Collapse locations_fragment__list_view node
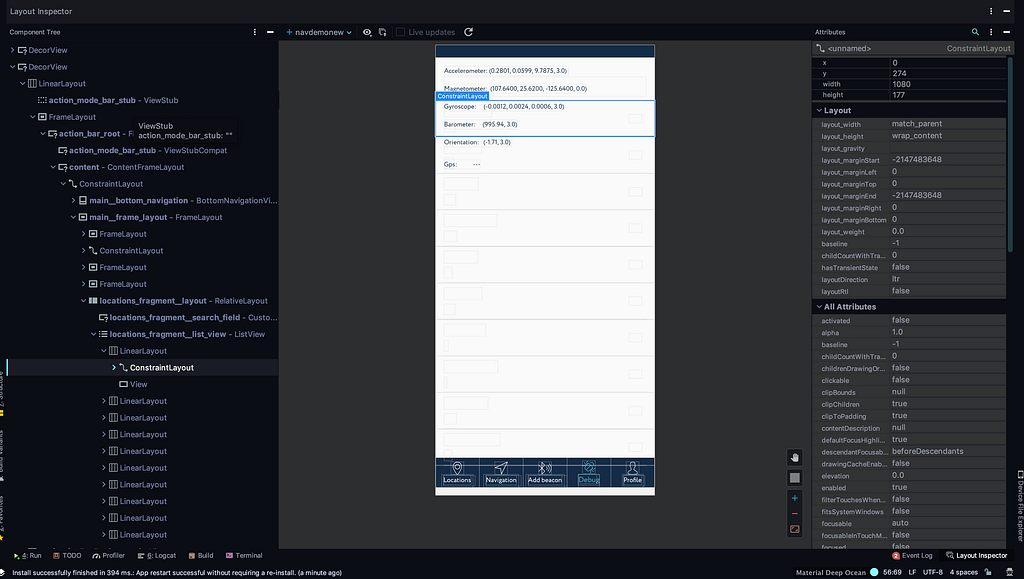 (93, 334)
